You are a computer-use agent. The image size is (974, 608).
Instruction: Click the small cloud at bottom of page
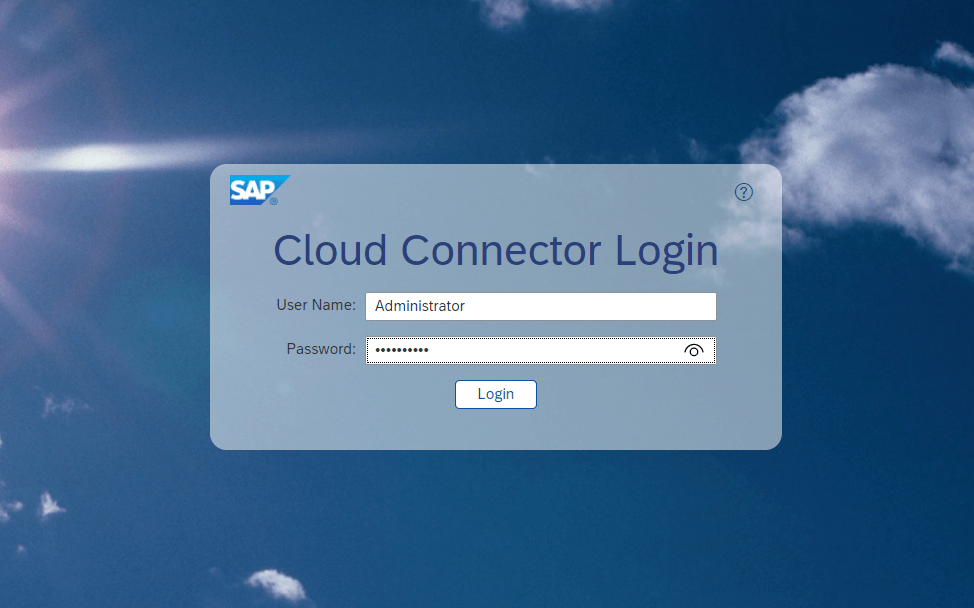(275, 583)
